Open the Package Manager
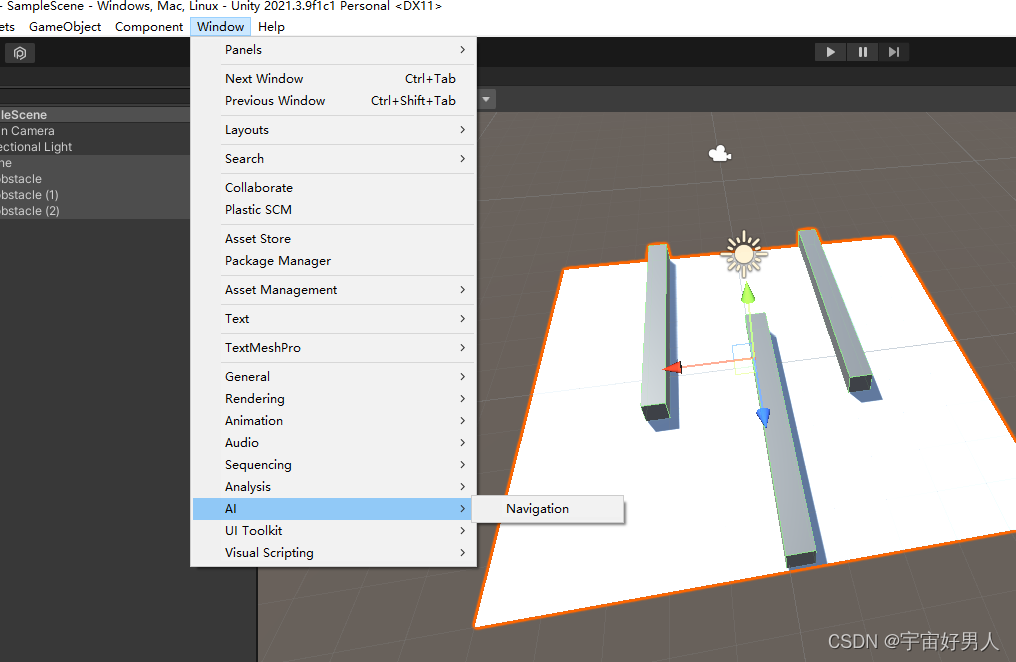The width and height of the screenshot is (1016, 662). point(272,260)
